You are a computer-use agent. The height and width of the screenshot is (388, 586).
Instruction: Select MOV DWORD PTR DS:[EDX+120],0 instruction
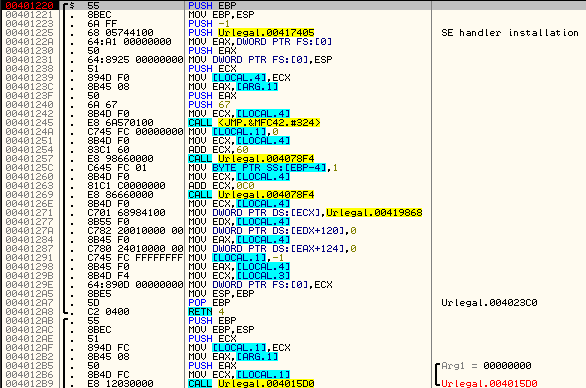pyautogui.click(x=272, y=230)
